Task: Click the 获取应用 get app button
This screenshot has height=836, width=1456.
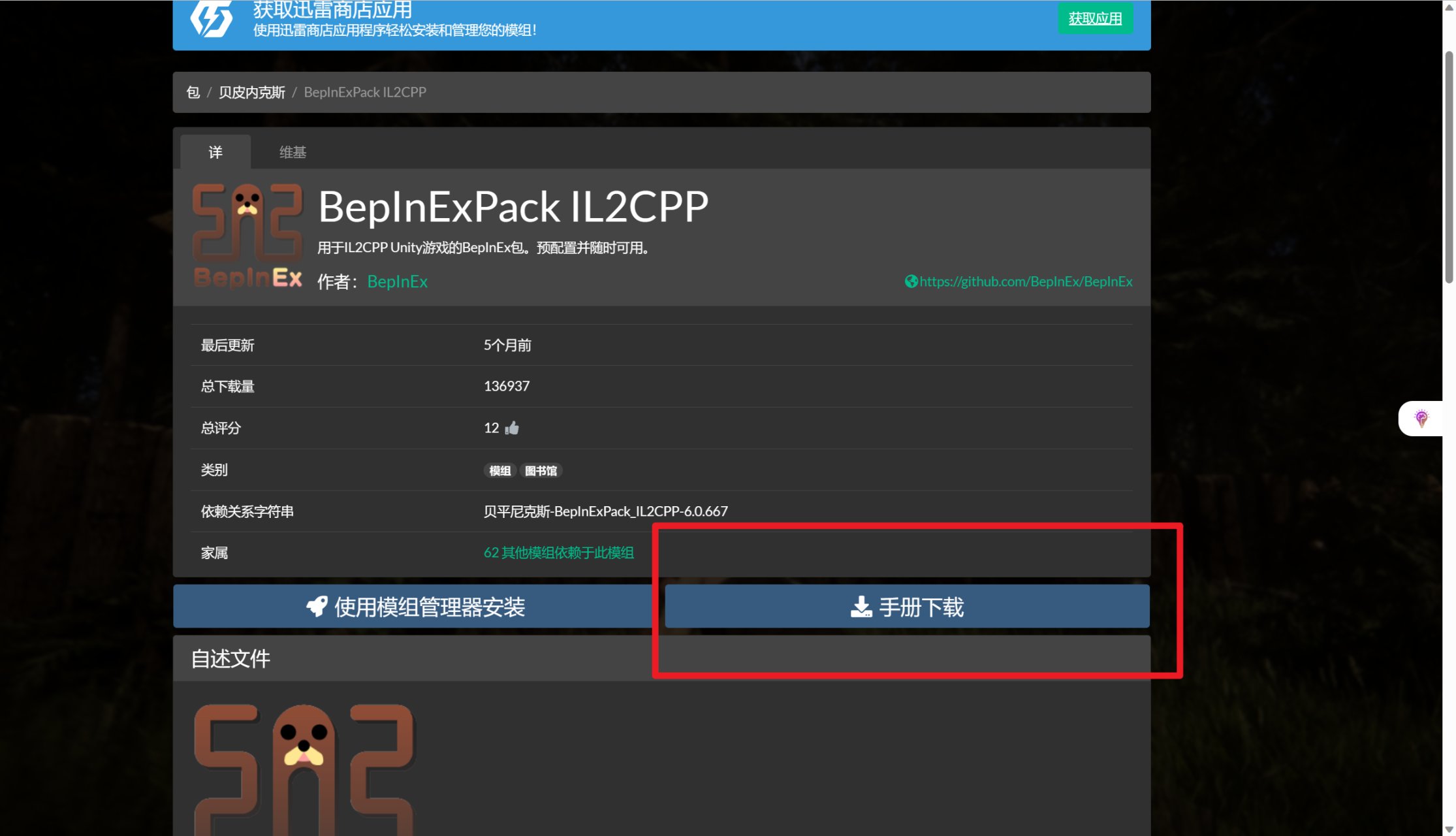Action: click(x=1095, y=18)
